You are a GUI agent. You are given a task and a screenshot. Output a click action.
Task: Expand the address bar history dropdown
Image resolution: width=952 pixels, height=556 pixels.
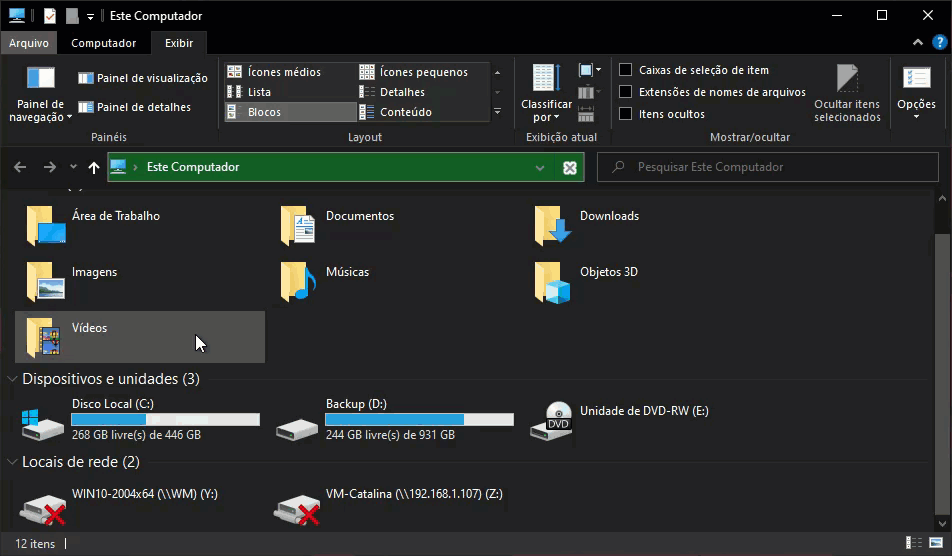coord(540,168)
